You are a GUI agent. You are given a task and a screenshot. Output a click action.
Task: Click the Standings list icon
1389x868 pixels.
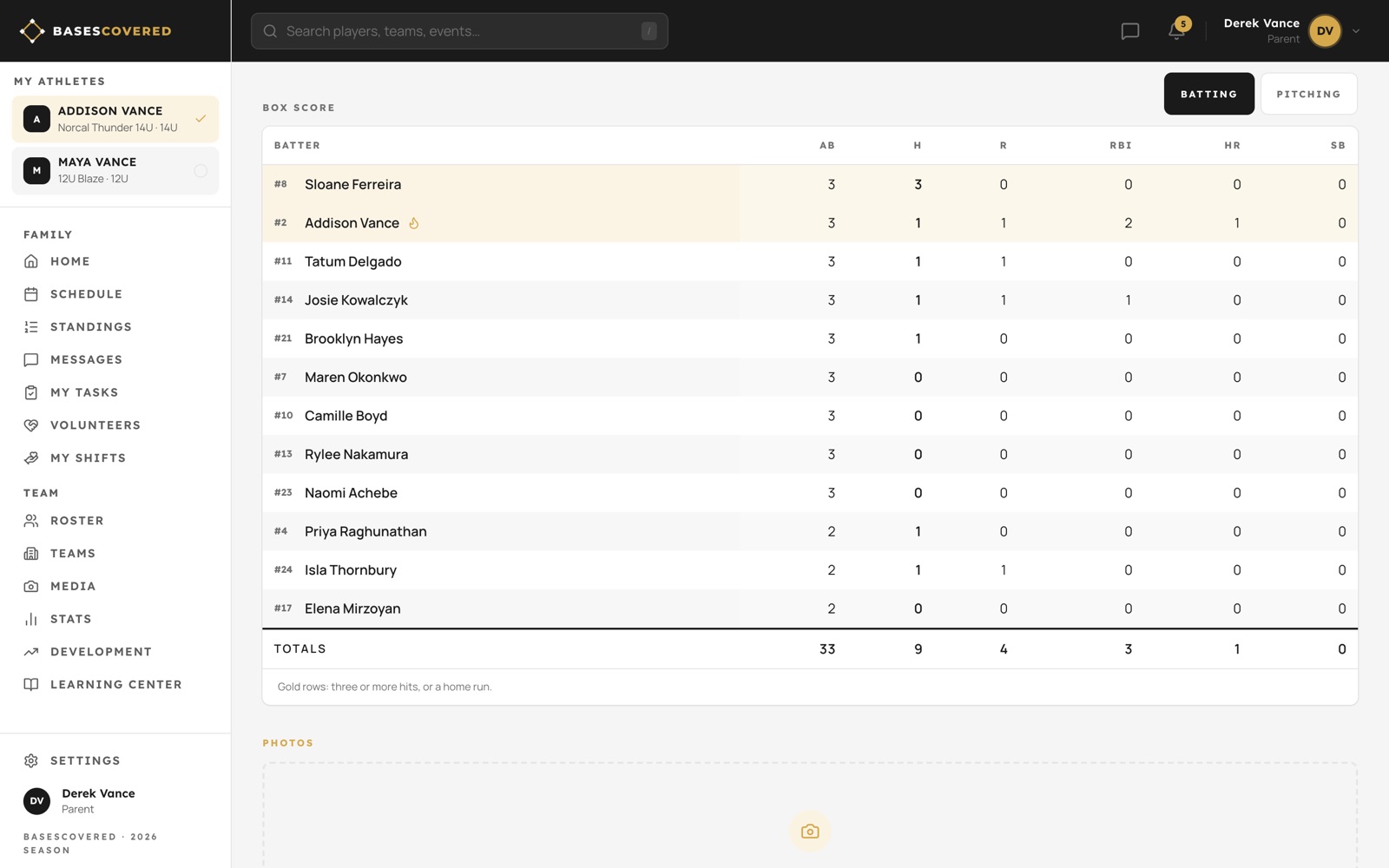point(31,327)
